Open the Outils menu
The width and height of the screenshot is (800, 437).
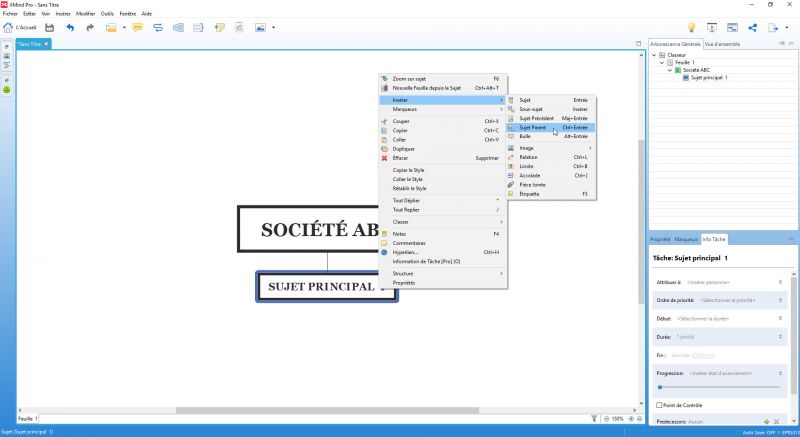107,14
